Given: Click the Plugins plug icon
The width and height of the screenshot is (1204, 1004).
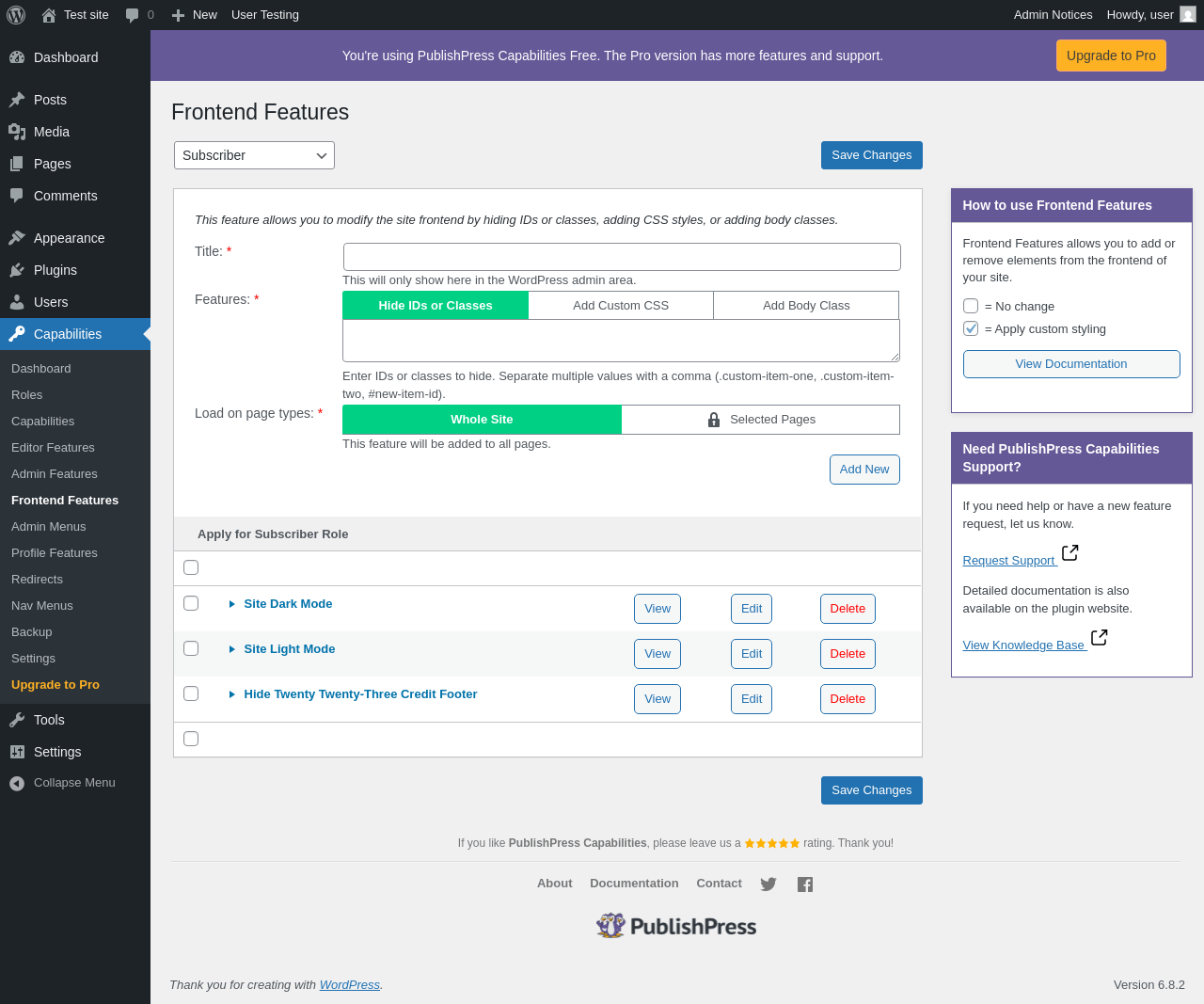Looking at the screenshot, I should (x=17, y=270).
